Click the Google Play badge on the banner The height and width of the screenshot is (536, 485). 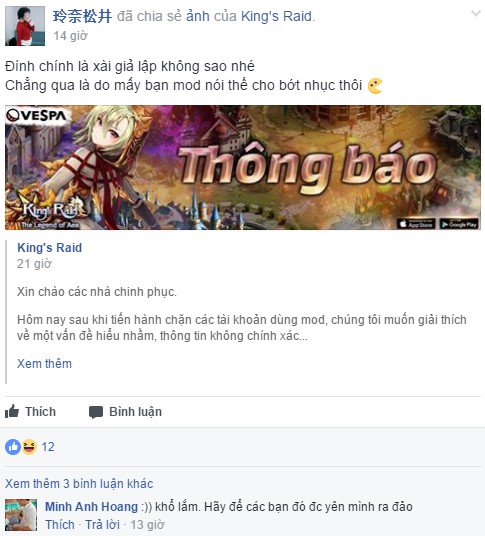coord(459,224)
